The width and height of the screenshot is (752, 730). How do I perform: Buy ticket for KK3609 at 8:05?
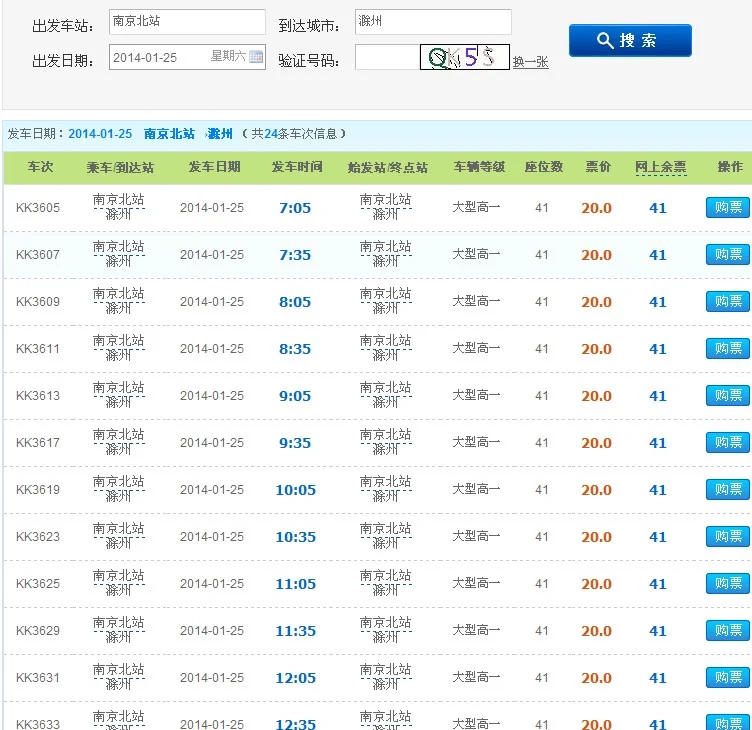[728, 301]
